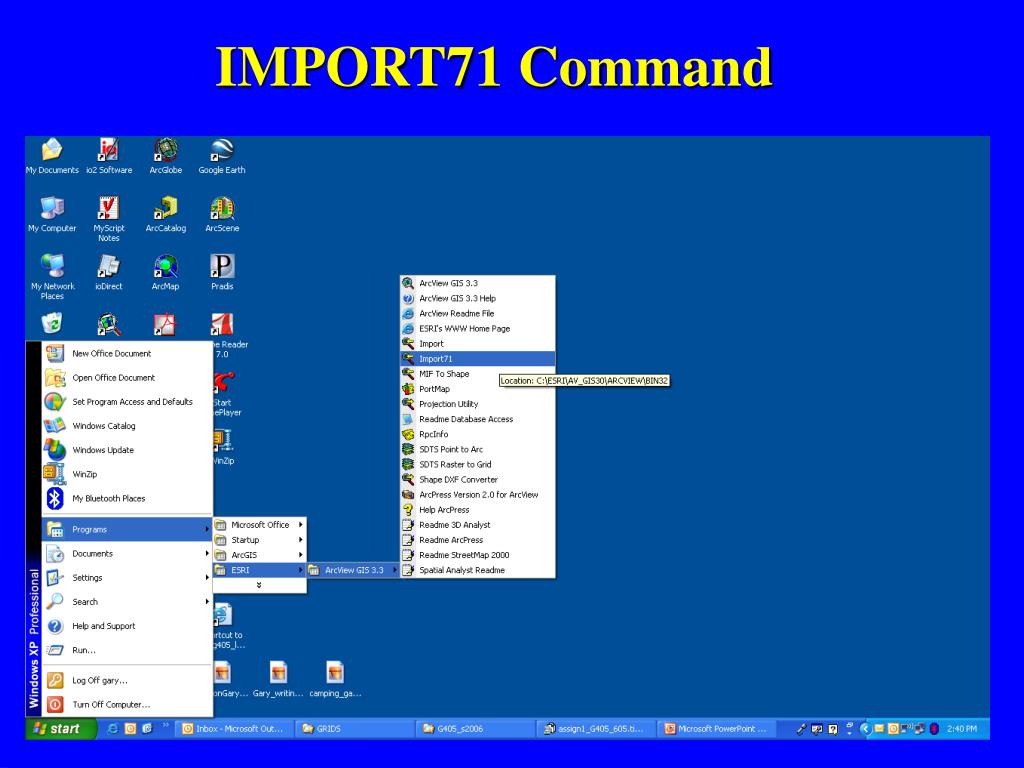Expand Documents in Start menu
The width and height of the screenshot is (1024, 768).
[127, 554]
